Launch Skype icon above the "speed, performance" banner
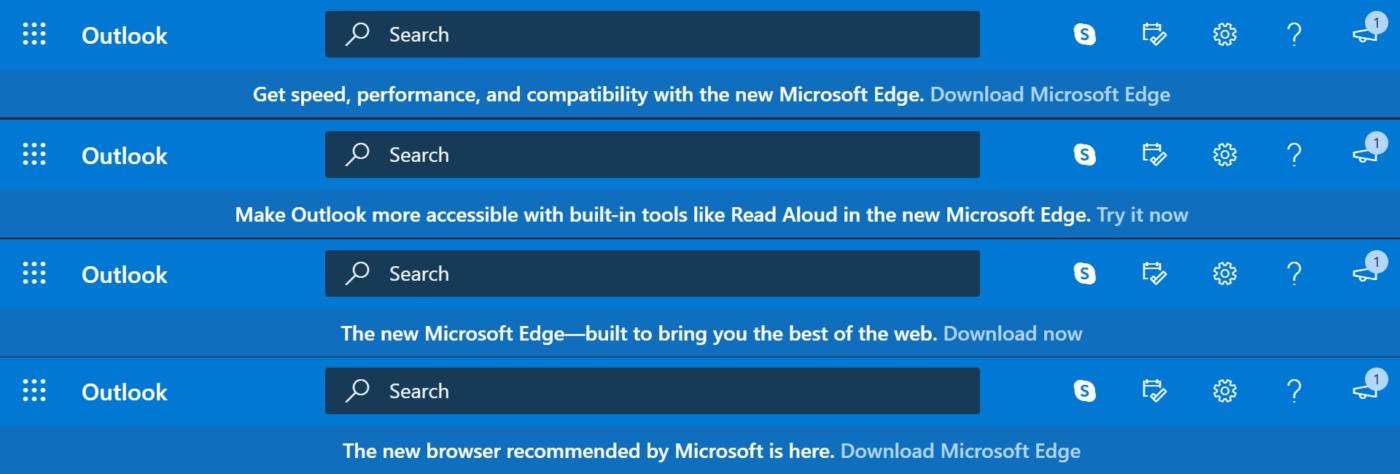 (1084, 35)
